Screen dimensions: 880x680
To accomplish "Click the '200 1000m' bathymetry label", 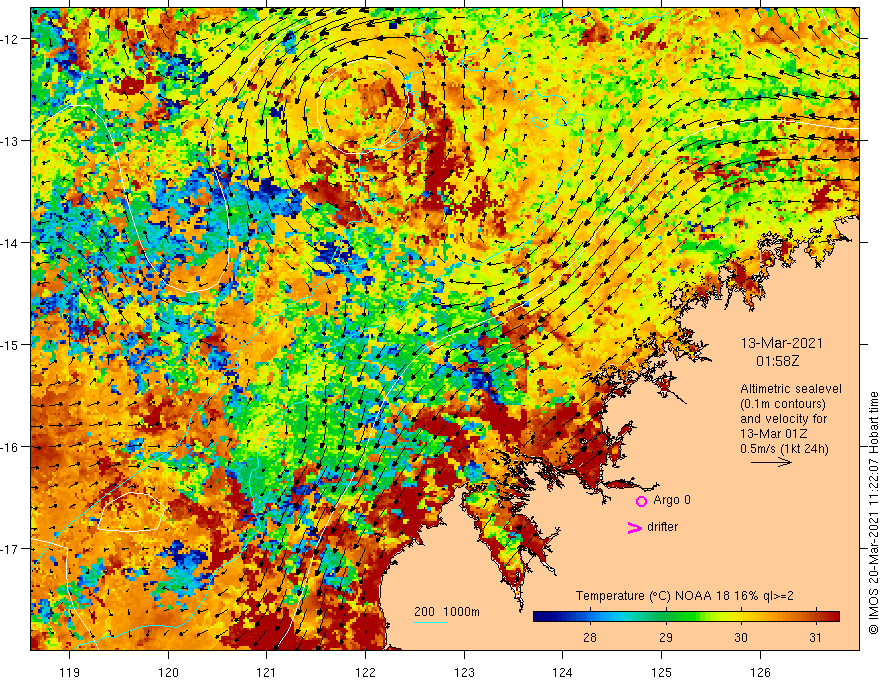I will [x=447, y=612].
